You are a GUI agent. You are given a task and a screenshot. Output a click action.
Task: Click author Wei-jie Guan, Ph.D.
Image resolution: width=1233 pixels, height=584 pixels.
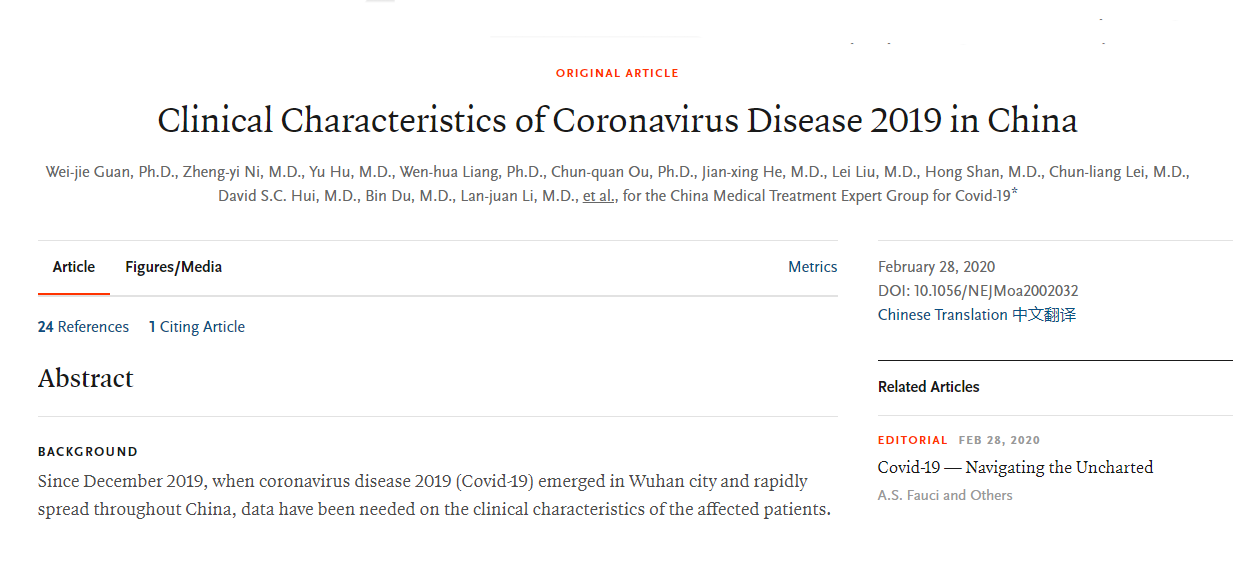pyautogui.click(x=108, y=172)
